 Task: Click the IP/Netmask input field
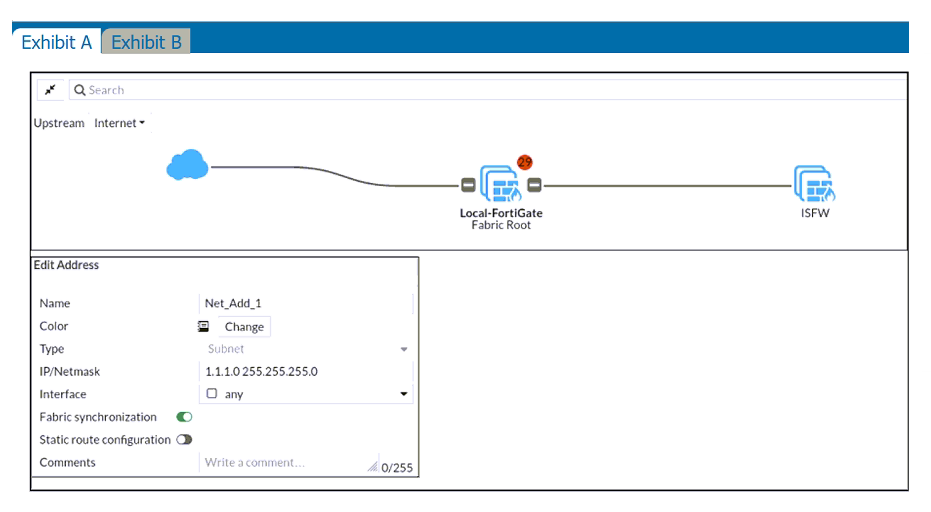306,372
